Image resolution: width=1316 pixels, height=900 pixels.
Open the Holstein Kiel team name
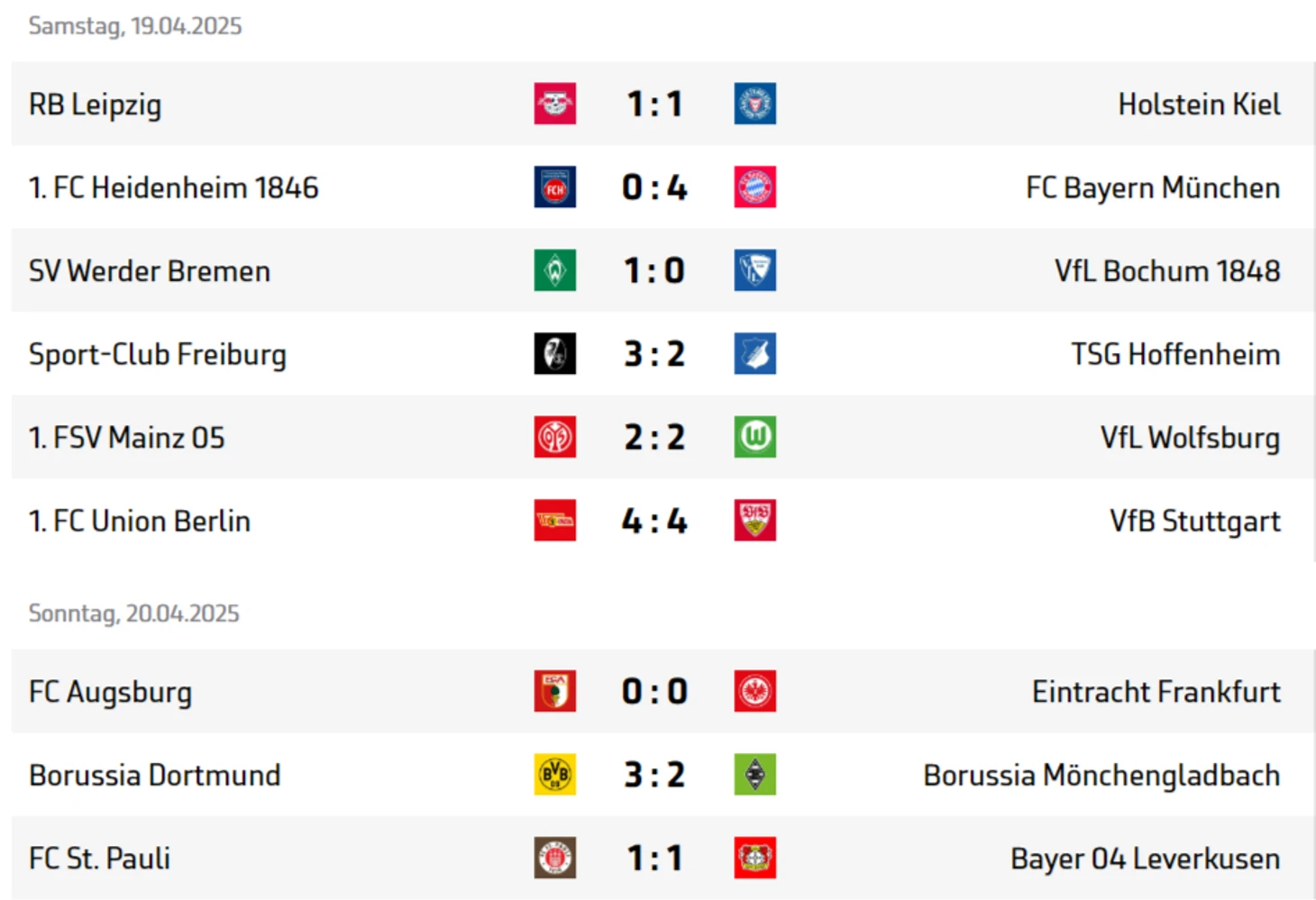tap(1199, 105)
